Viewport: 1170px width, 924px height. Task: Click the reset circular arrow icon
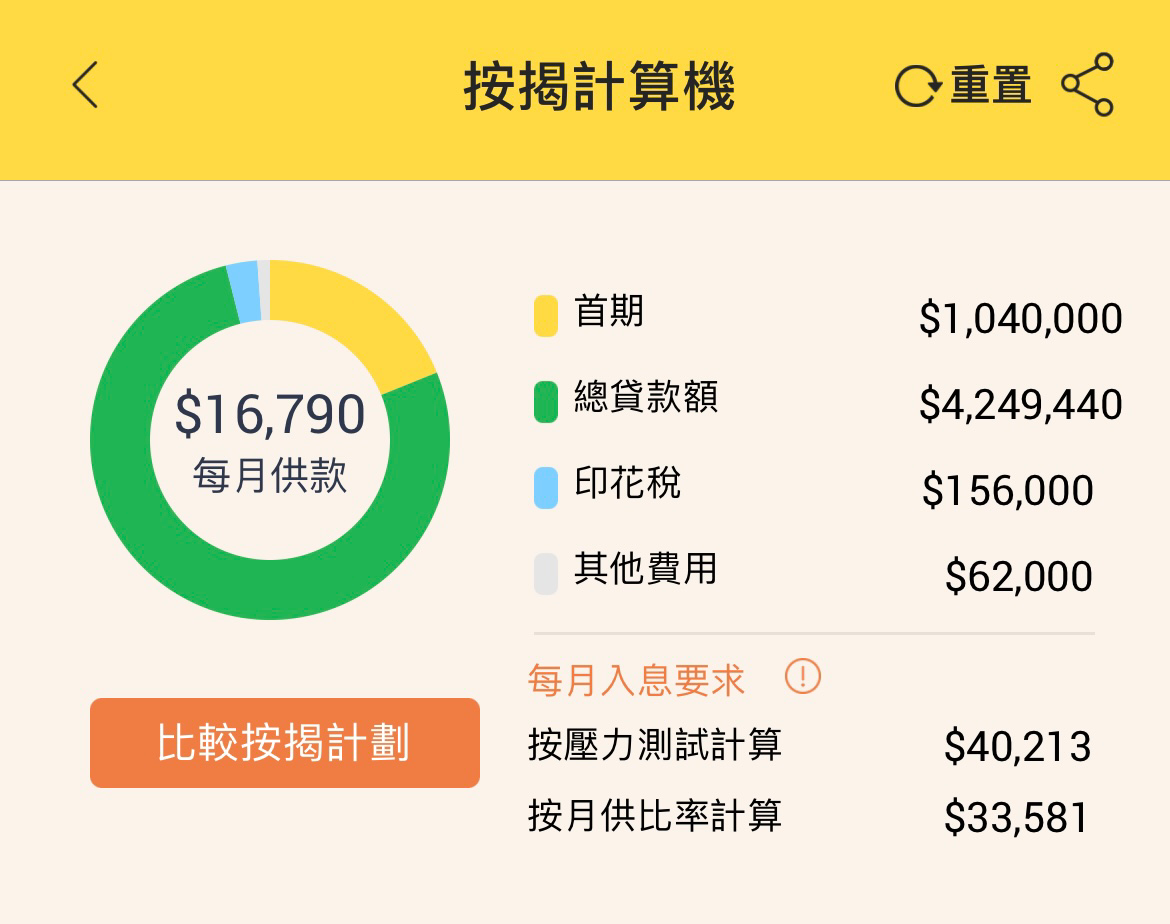pos(917,86)
